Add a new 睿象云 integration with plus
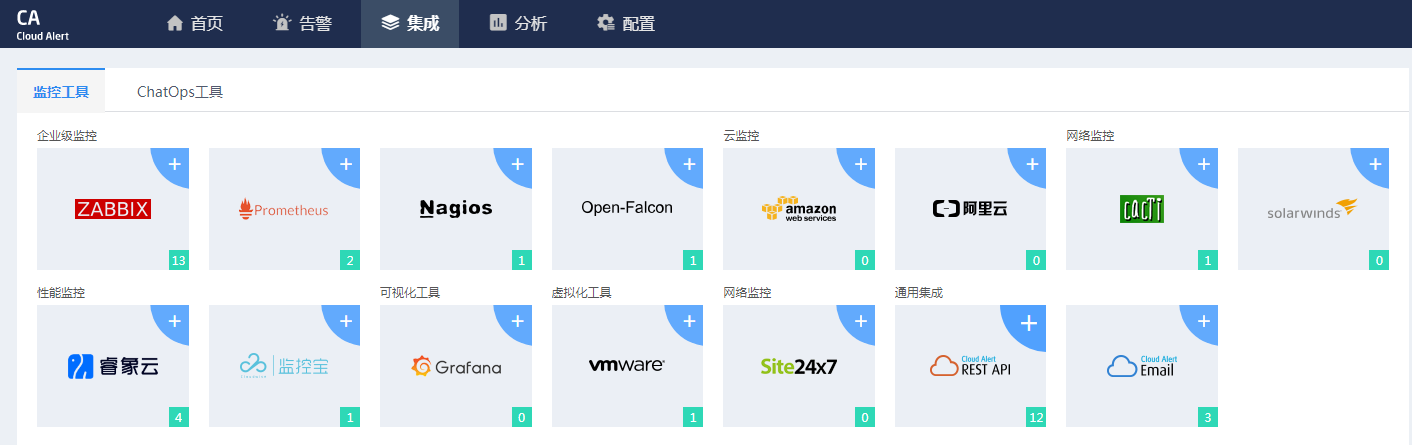Image resolution: width=1412 pixels, height=445 pixels. click(174, 321)
